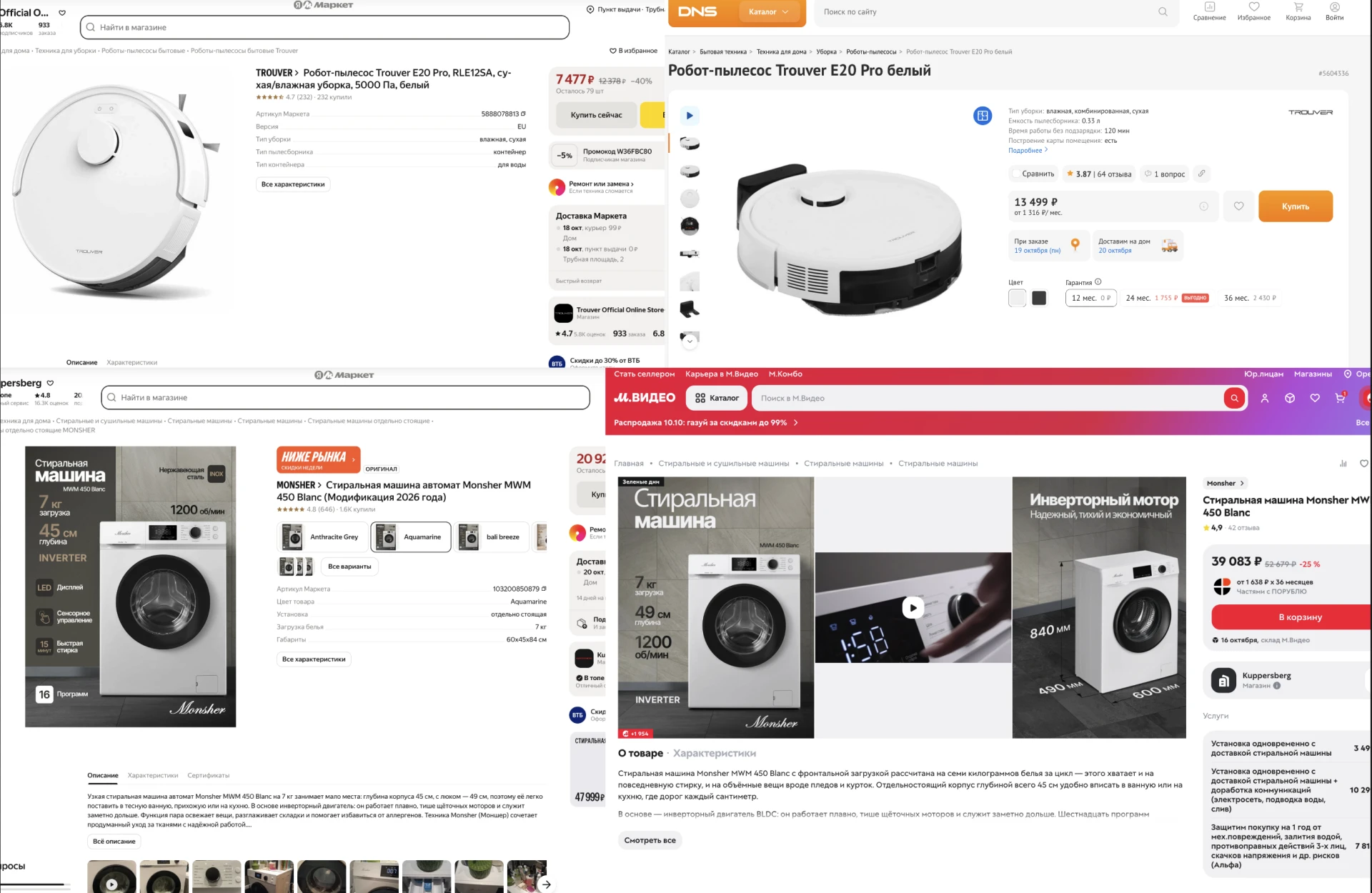
Task: Open M.Video profile icon
Action: point(1265,398)
